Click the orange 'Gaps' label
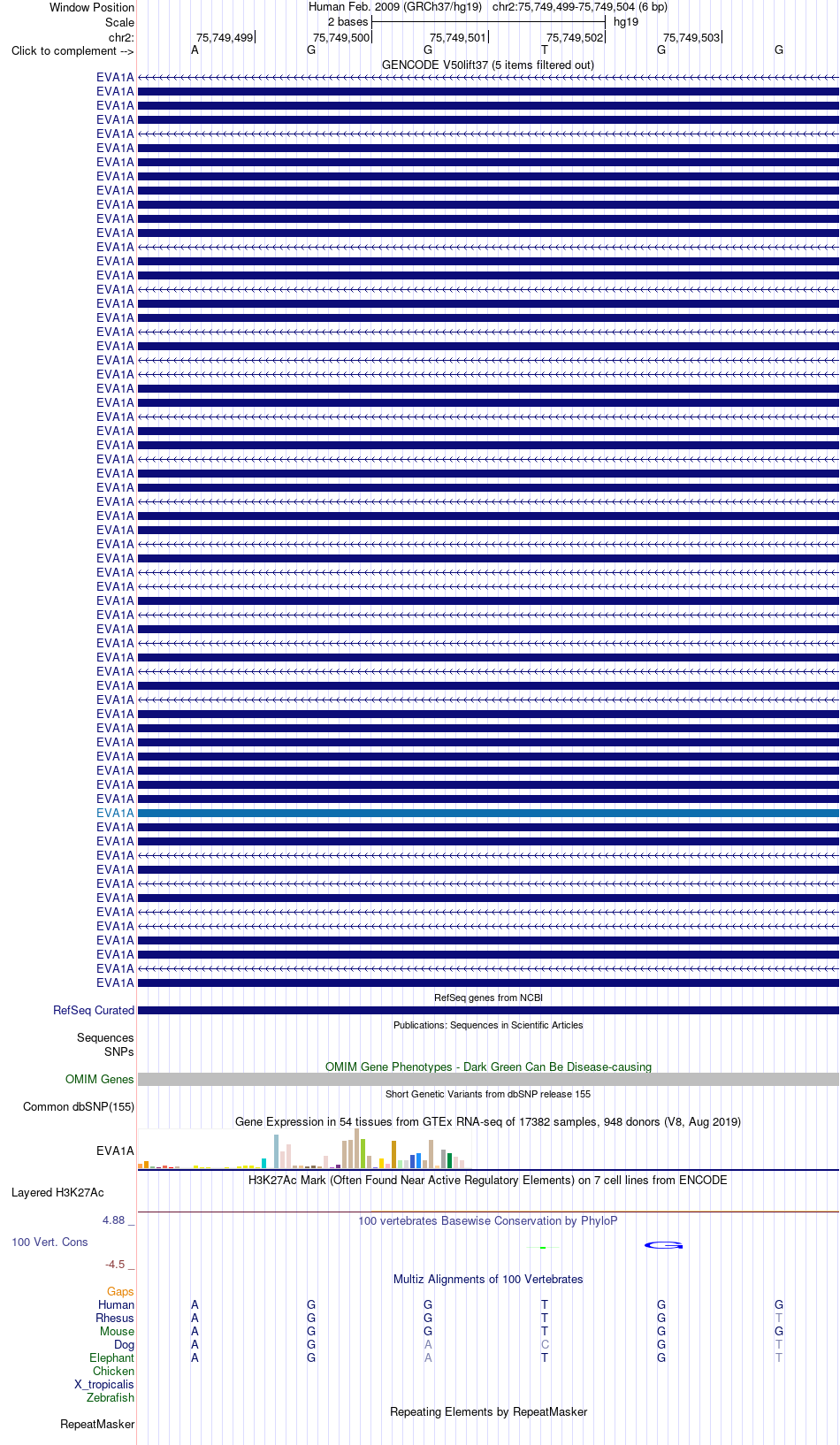840x1445 pixels. tap(120, 1291)
